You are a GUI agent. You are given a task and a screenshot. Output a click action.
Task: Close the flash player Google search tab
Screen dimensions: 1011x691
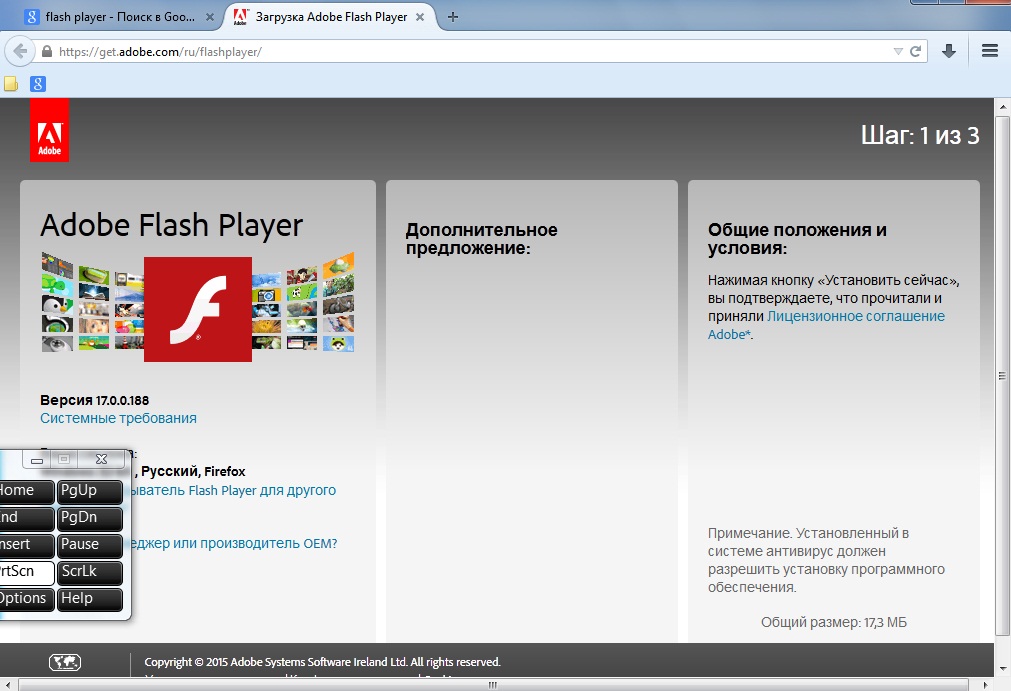(210, 17)
